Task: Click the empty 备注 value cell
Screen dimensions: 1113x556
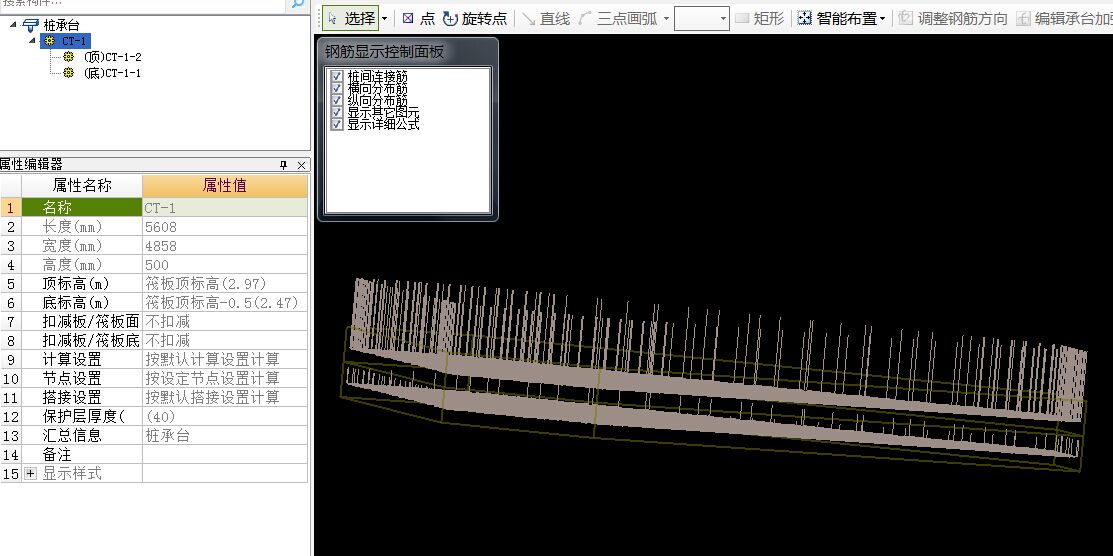Action: coord(225,454)
